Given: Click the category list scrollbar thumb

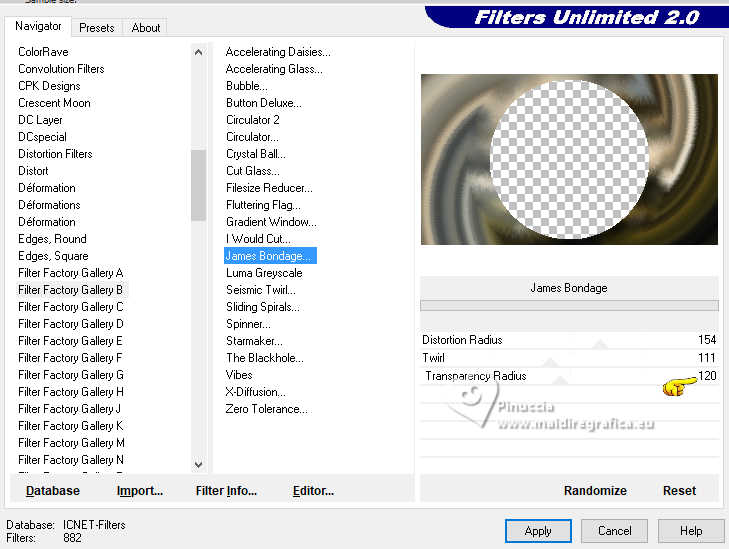Looking at the screenshot, I should 199,185.
